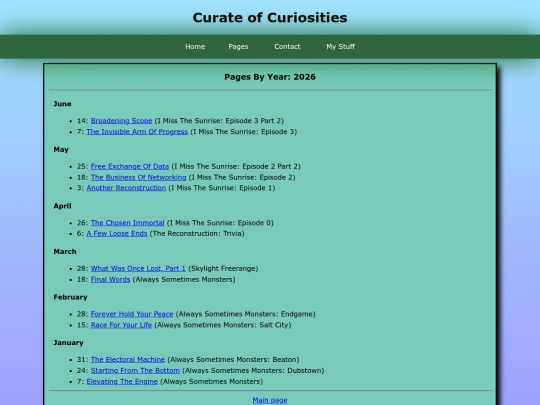Click the text (I Miss The Sunrise: Episode 2 Part 2)

(236, 166)
